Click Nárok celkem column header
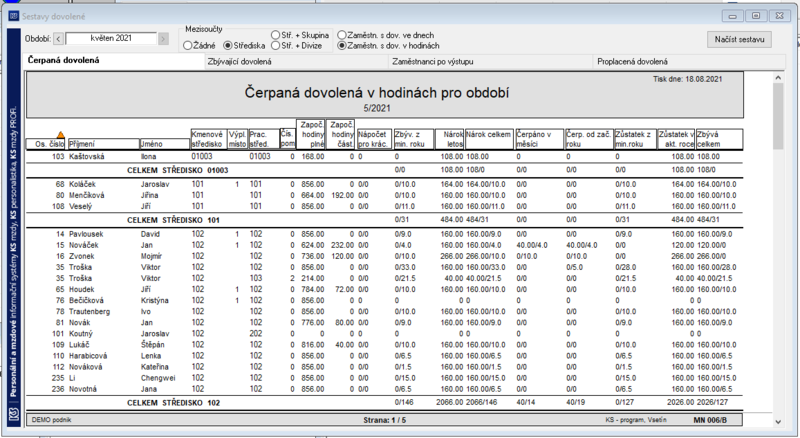This screenshot has height=438, width=800. tap(489, 139)
